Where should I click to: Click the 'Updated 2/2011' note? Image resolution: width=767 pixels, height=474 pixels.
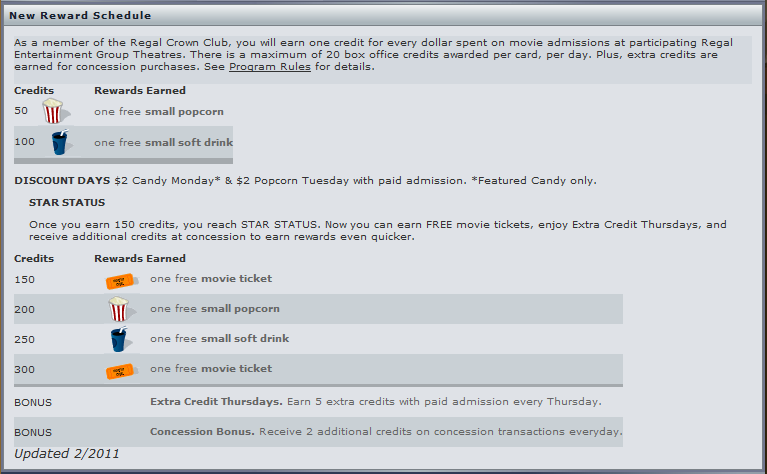point(67,453)
